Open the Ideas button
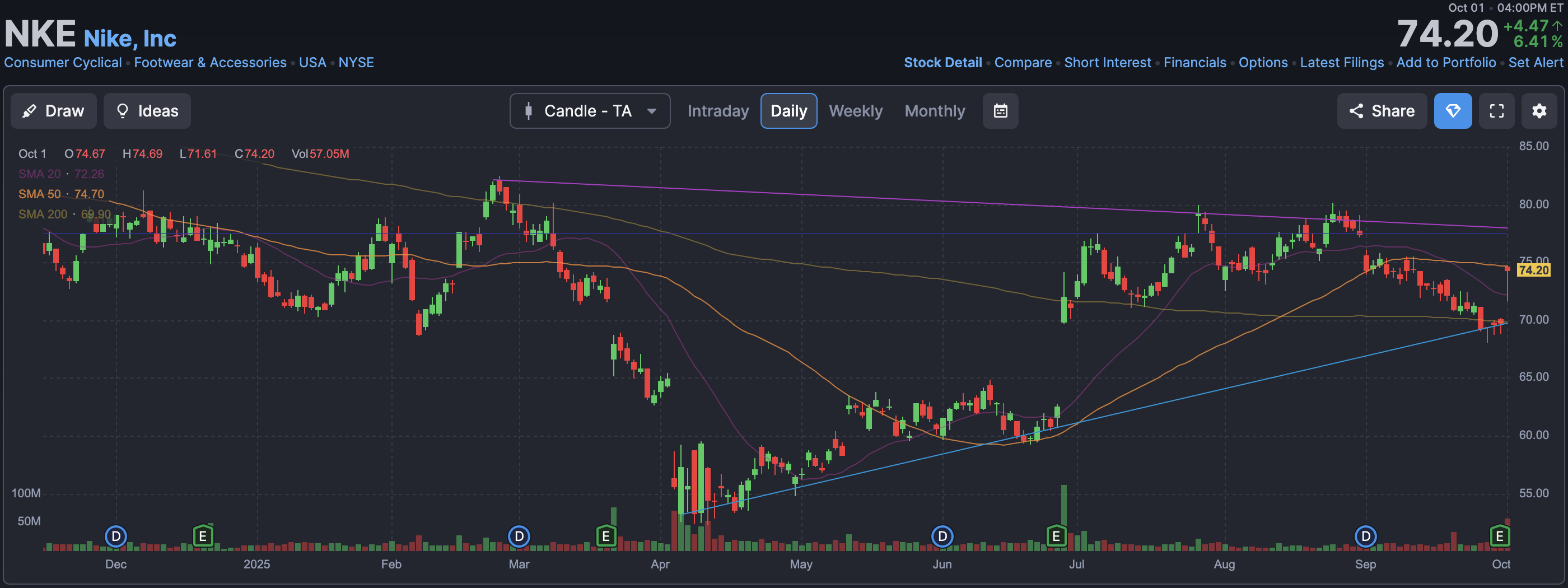This screenshot has width=1568, height=588. [147, 111]
